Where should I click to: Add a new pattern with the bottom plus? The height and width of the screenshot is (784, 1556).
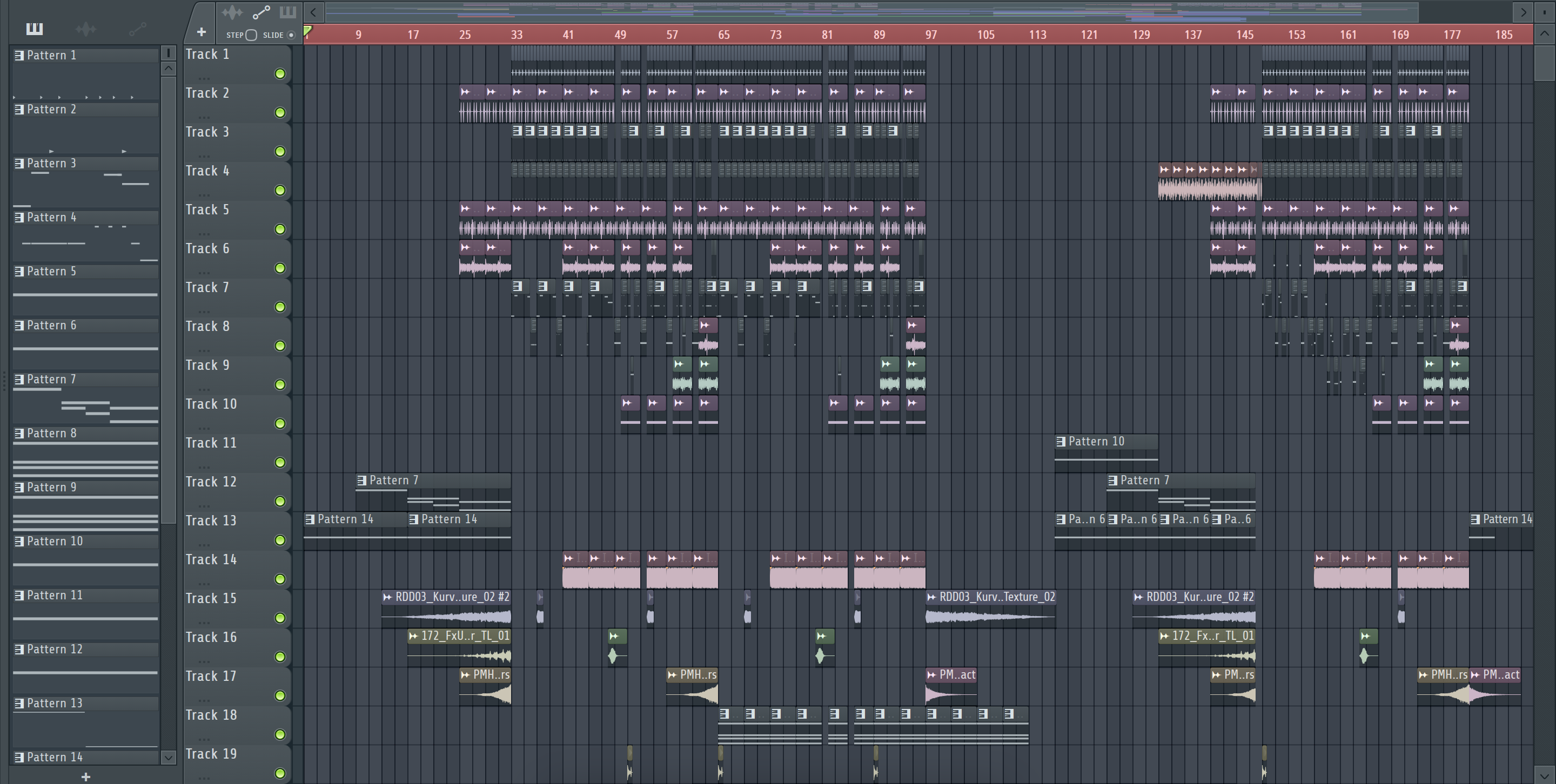[86, 777]
